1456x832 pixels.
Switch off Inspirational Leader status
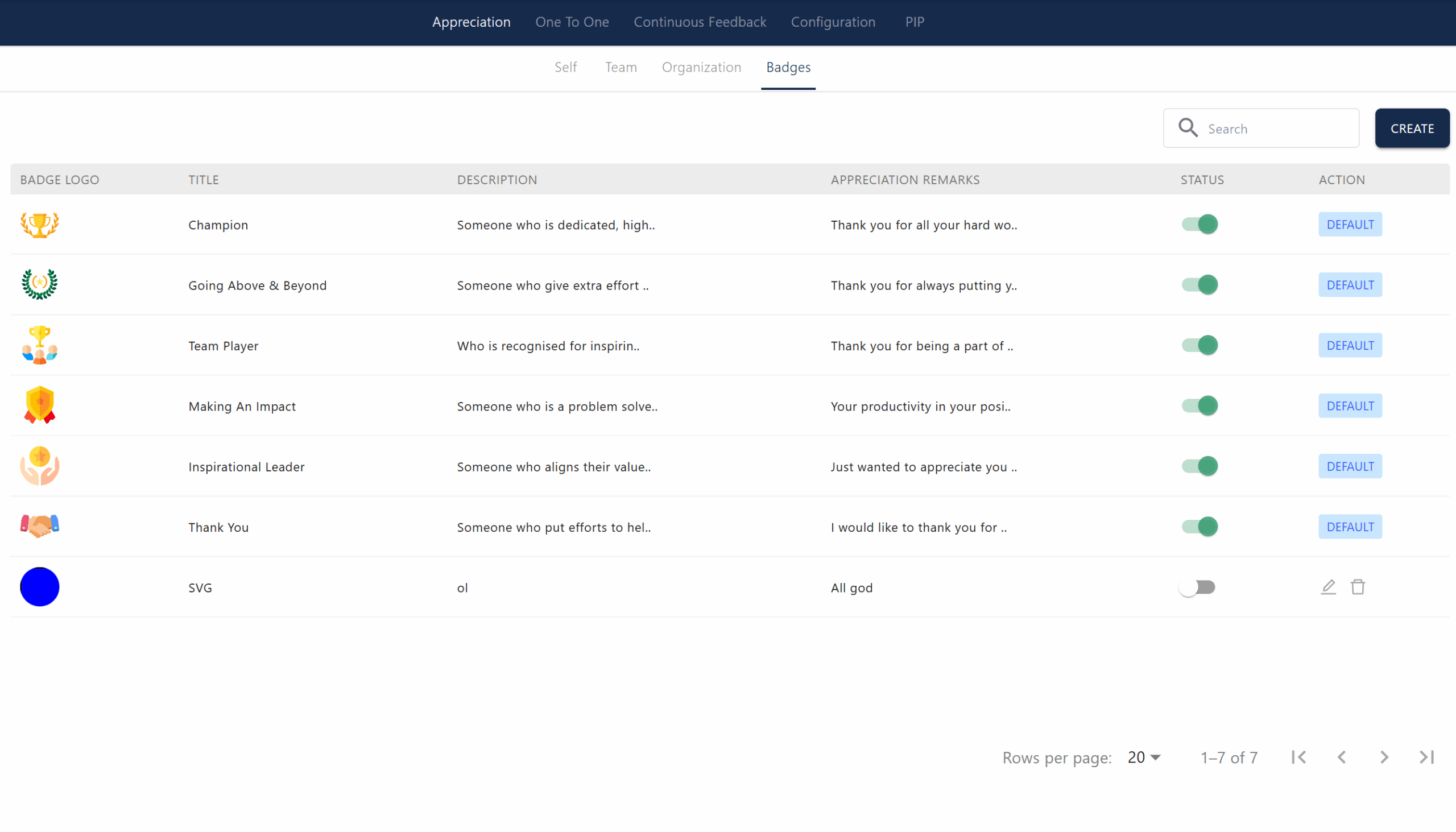(x=1199, y=466)
